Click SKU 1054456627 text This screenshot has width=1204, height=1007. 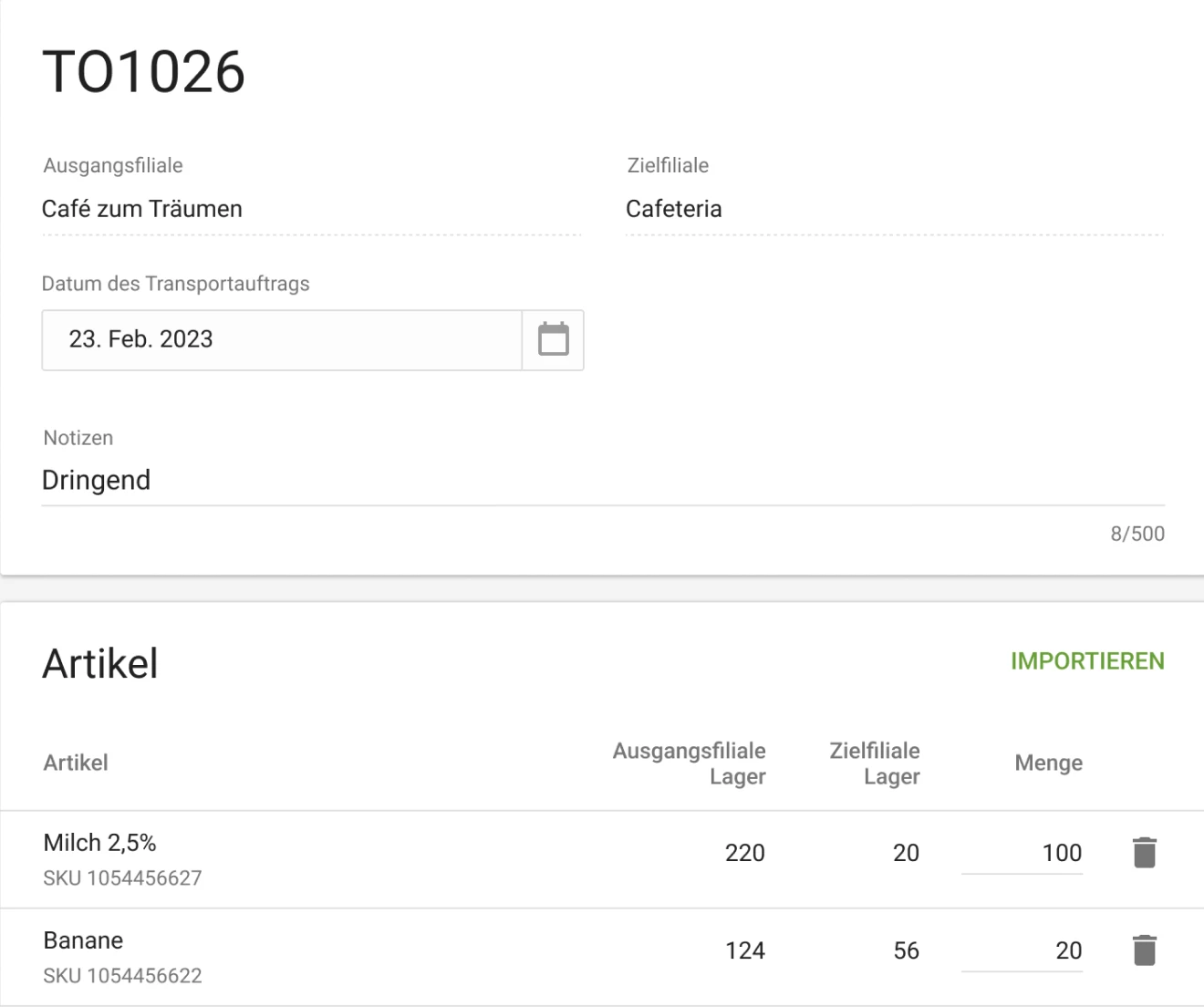coord(122,878)
